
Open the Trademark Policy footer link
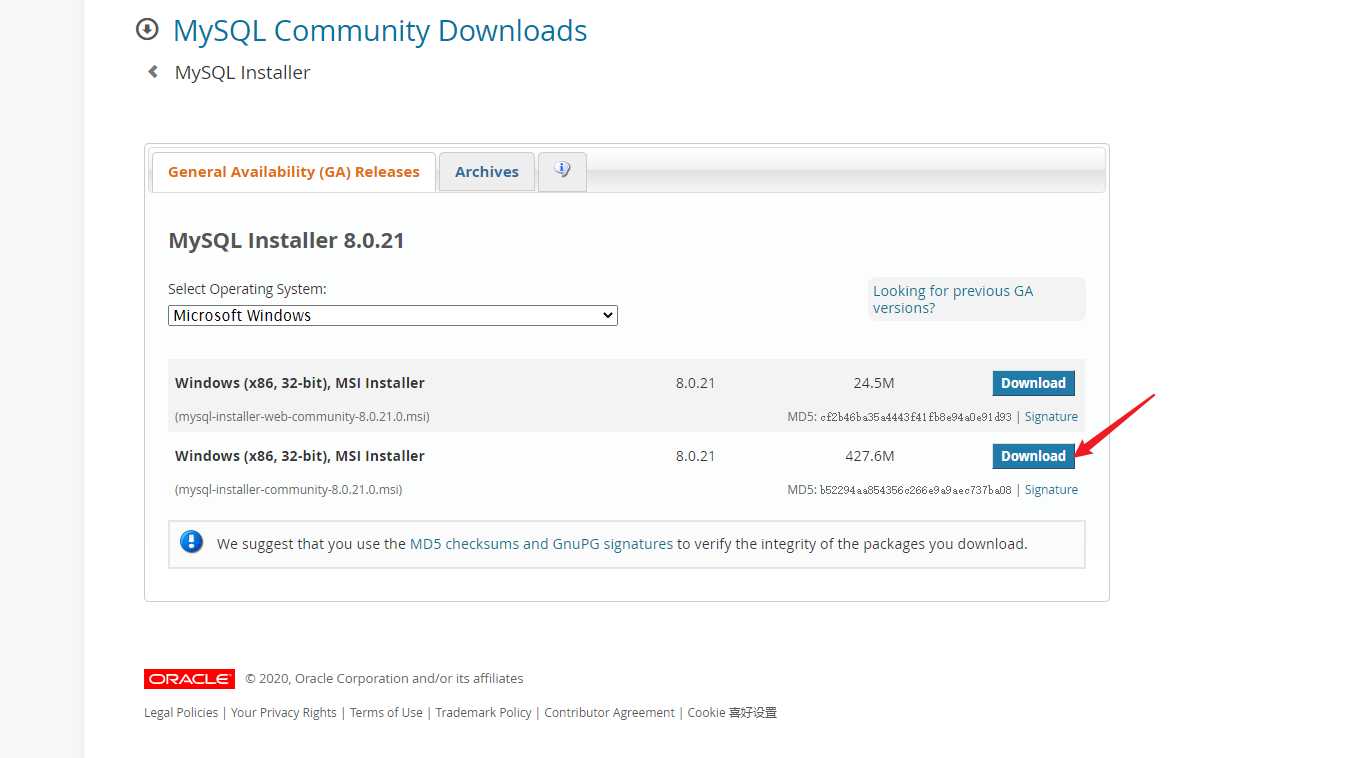point(483,713)
